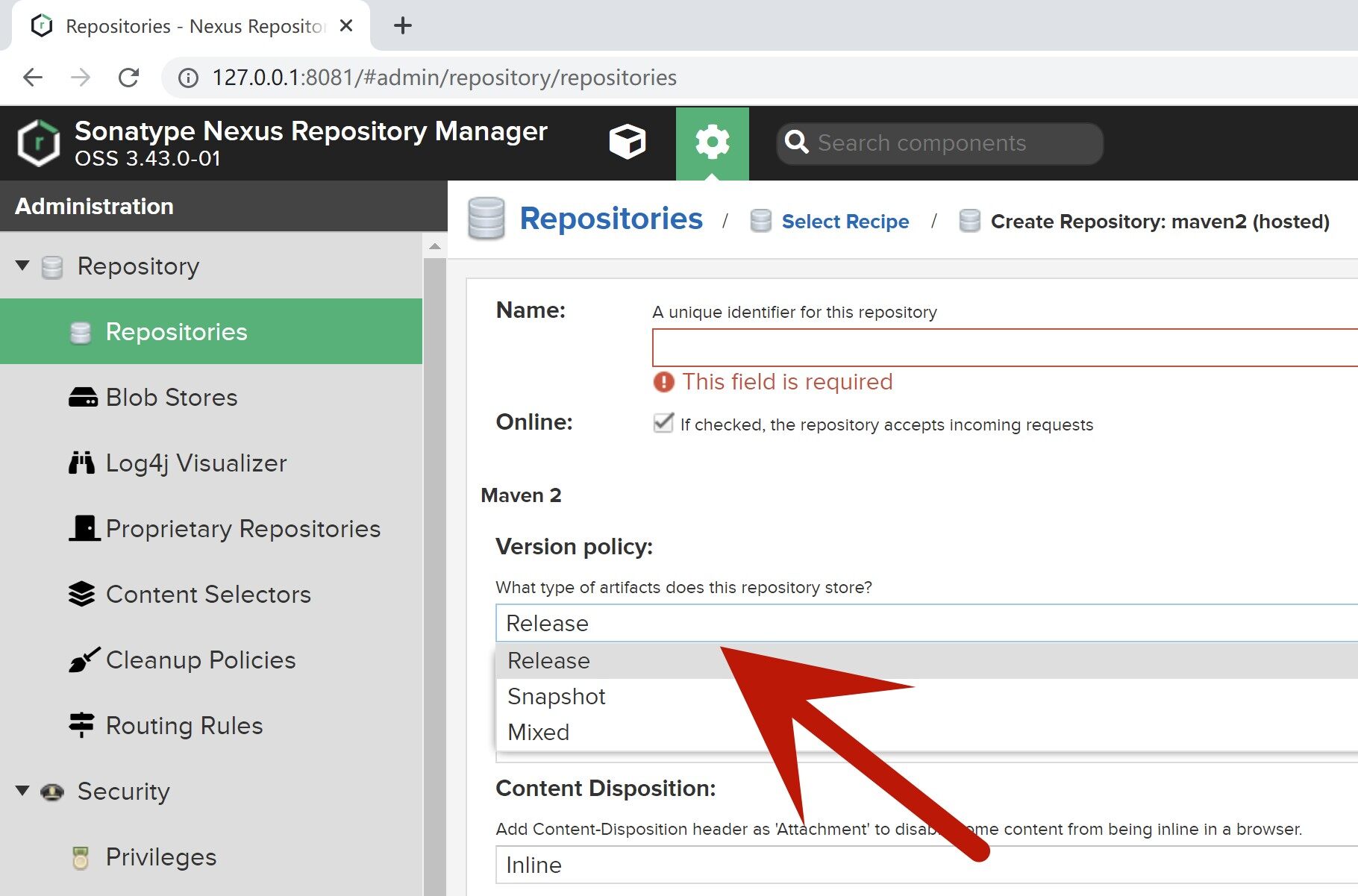Open the Repositories database icon in breadcrumb
1358x896 pixels.
coord(486,219)
